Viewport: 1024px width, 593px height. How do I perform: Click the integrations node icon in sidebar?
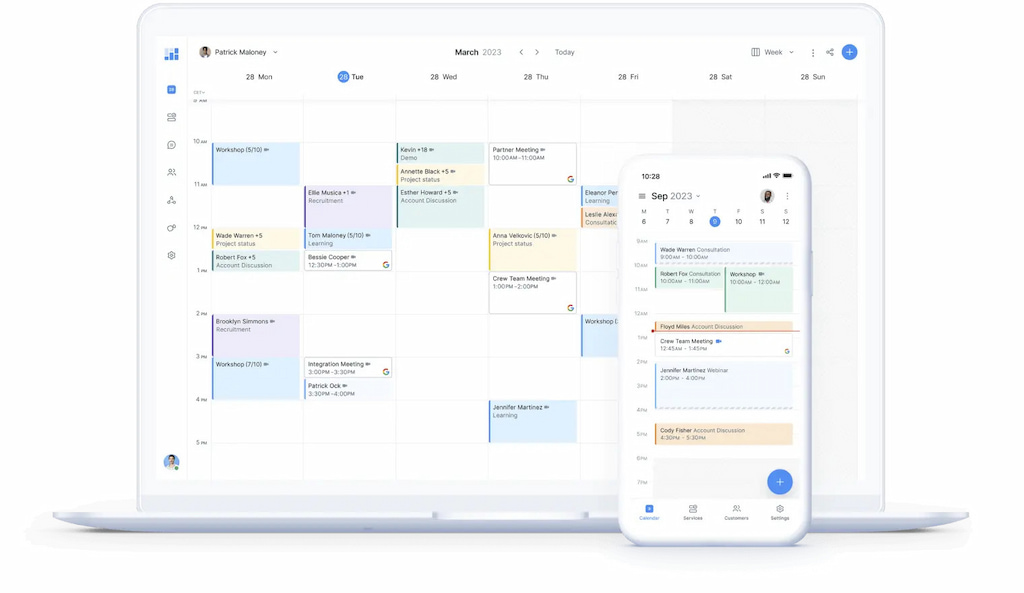(171, 200)
